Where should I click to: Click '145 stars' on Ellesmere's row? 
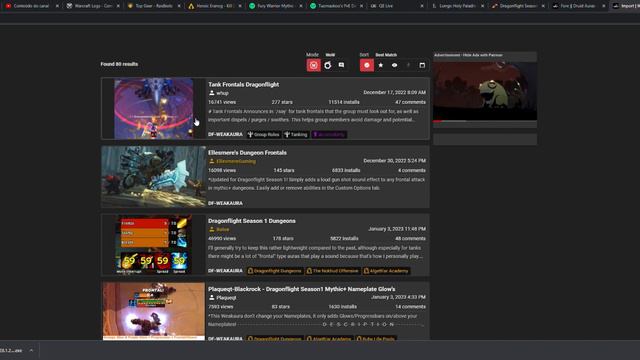(284, 170)
